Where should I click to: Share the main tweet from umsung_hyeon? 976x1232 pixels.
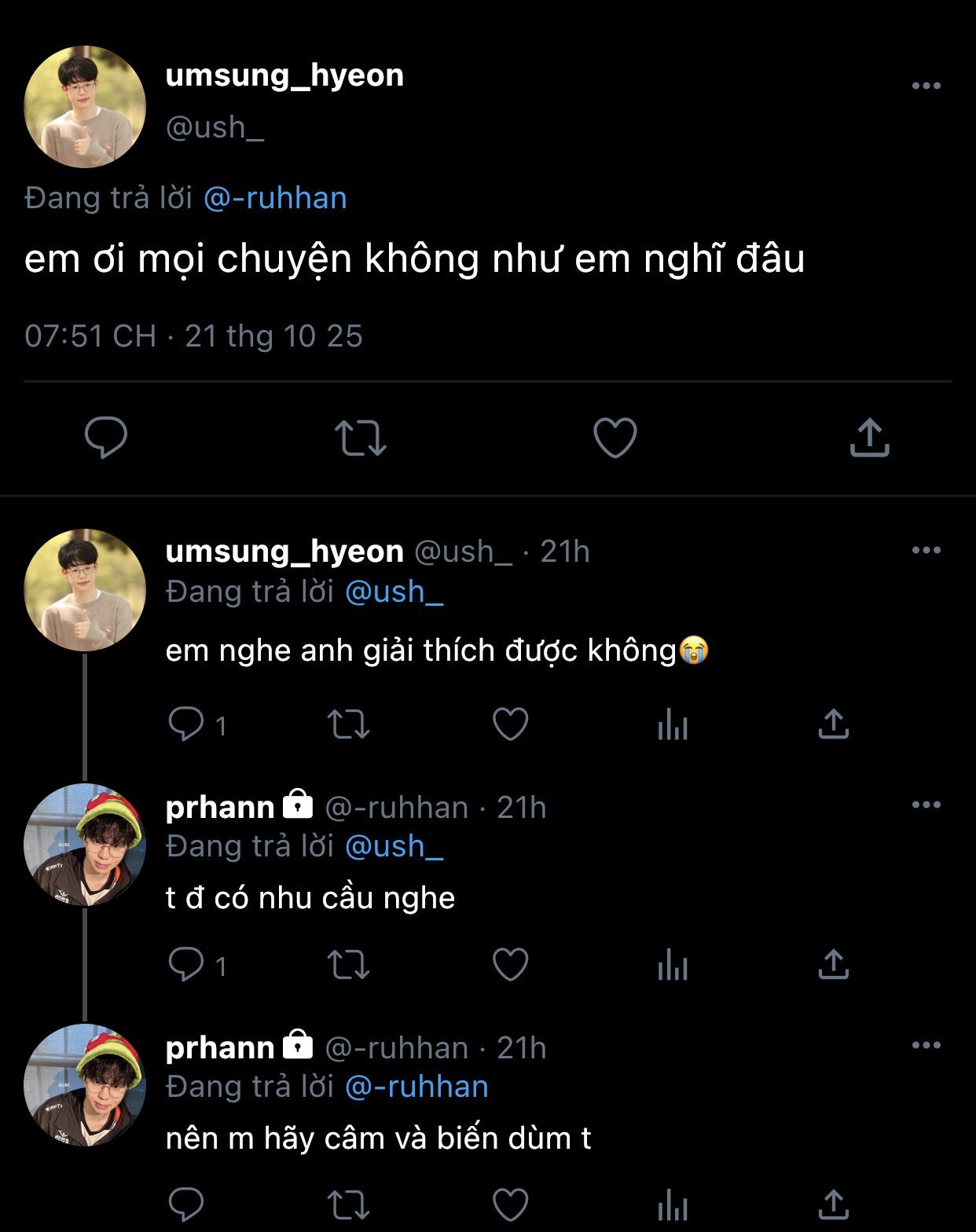tap(869, 438)
